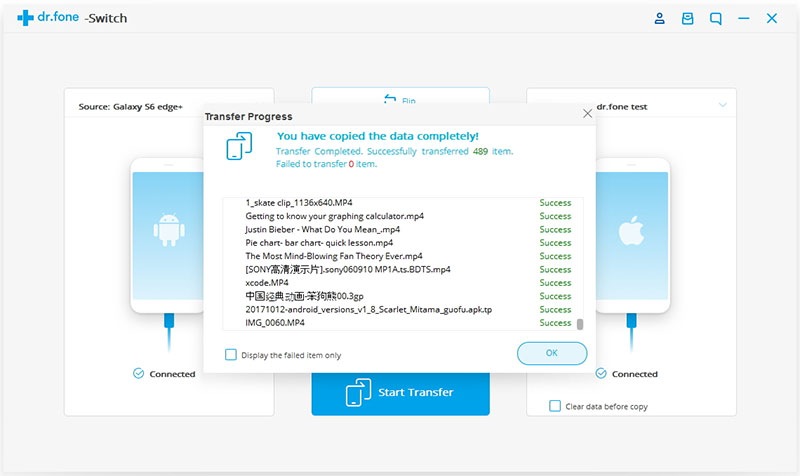Open the account profile icon

coord(659,19)
